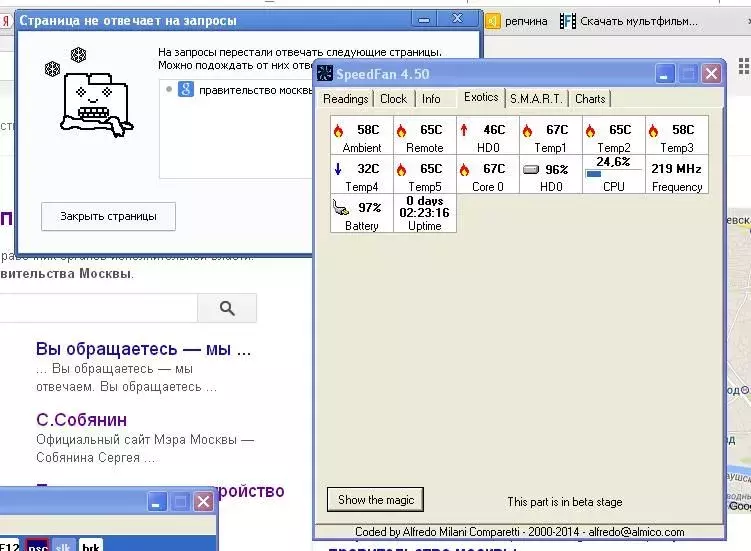Click the Show the magic button
The height and width of the screenshot is (551, 751).
pyautogui.click(x=376, y=500)
